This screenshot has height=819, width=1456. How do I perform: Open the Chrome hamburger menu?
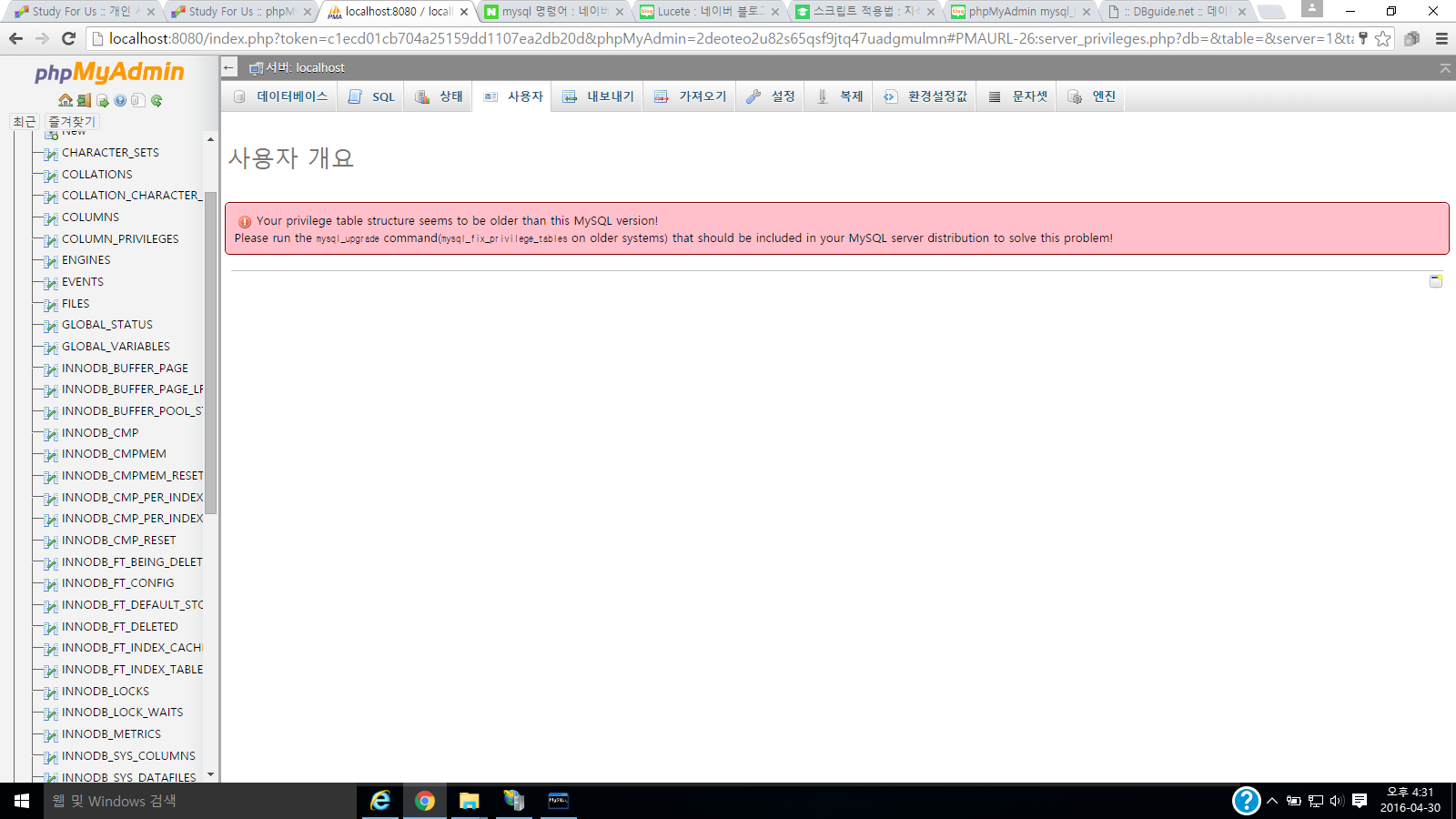pyautogui.click(x=1441, y=38)
